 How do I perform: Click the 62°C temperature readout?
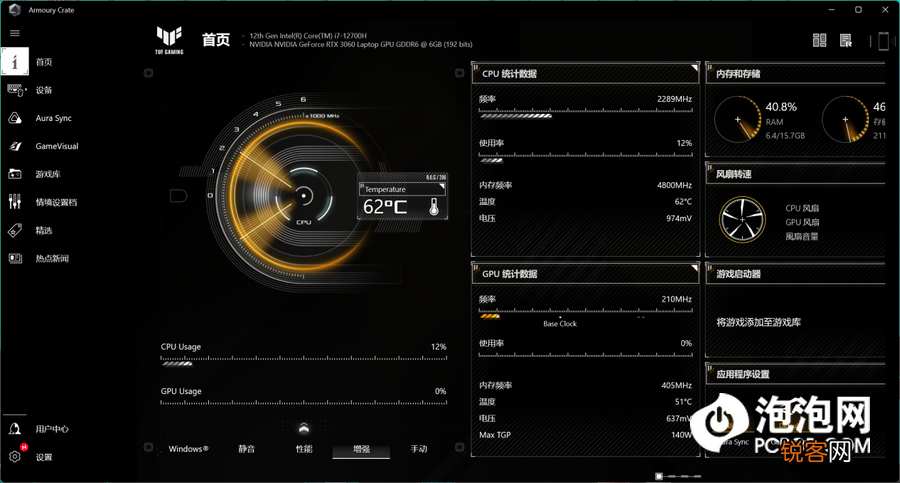tap(385, 207)
